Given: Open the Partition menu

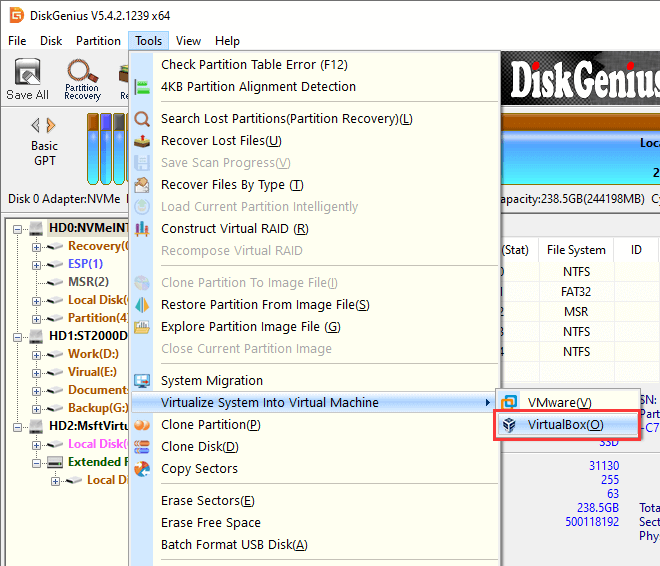Looking at the screenshot, I should [x=98, y=41].
